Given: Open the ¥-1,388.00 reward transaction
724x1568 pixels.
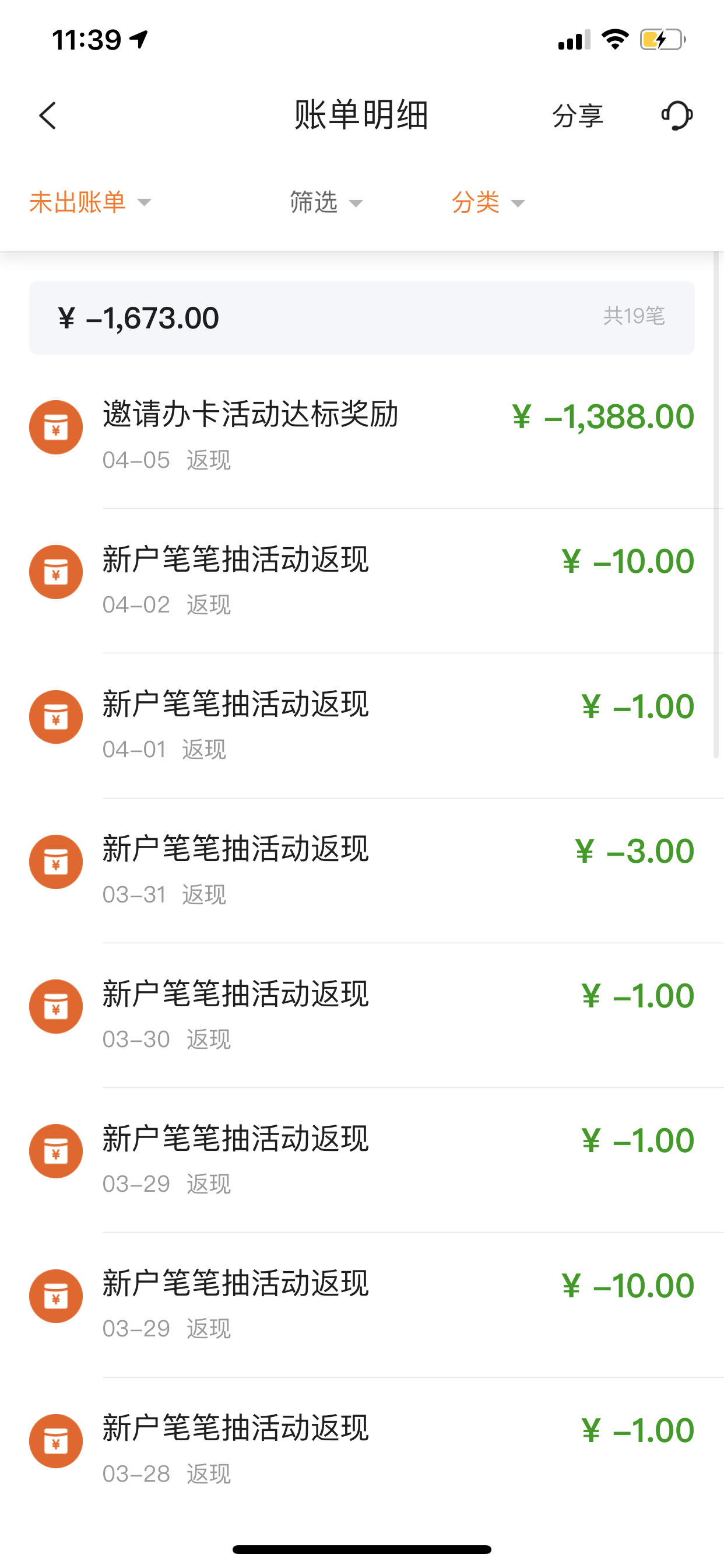Looking at the screenshot, I should pos(362,436).
